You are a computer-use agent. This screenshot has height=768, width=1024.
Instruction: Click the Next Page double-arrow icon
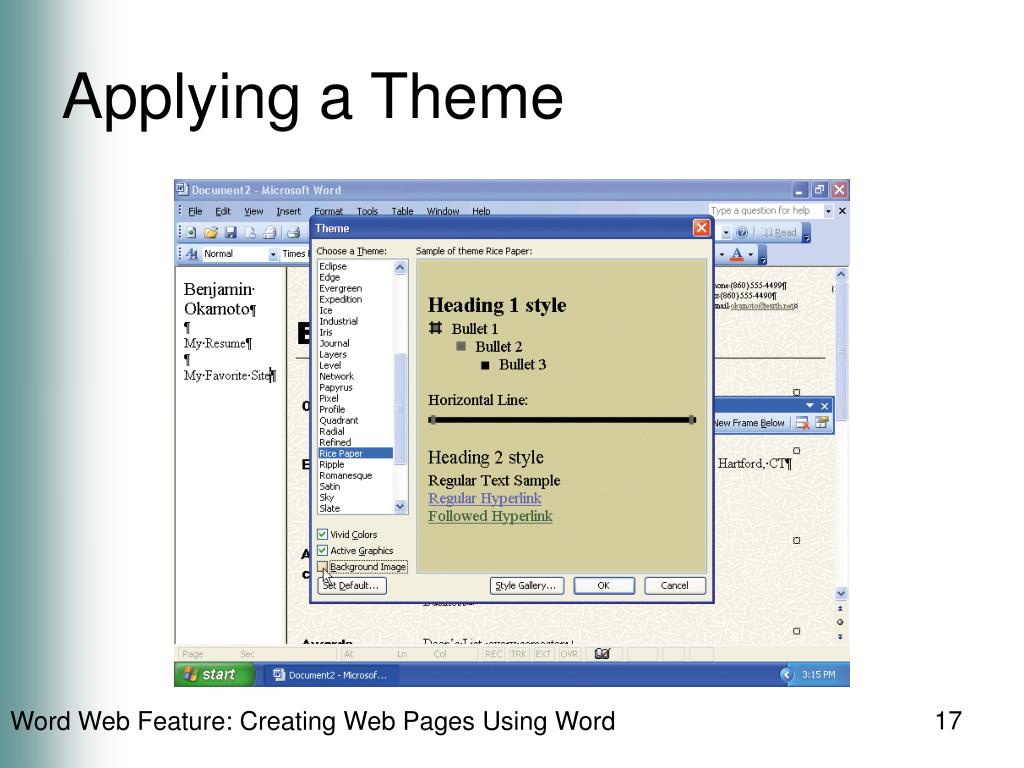[840, 637]
